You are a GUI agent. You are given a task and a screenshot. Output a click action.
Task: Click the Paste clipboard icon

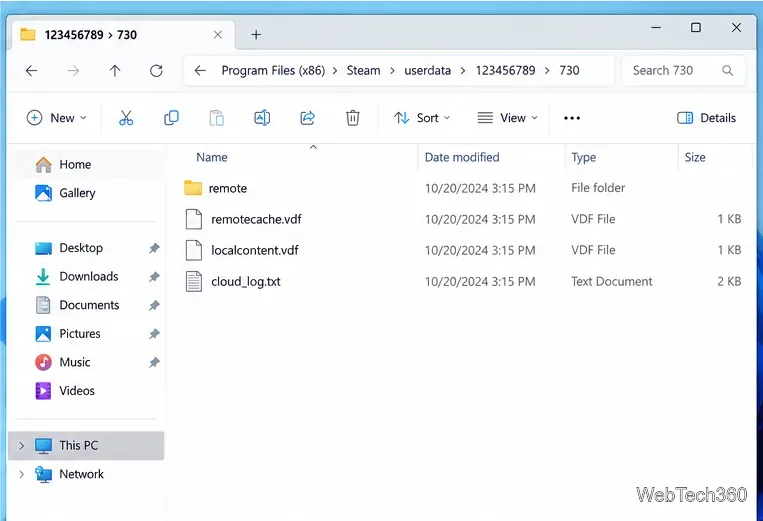(x=217, y=118)
